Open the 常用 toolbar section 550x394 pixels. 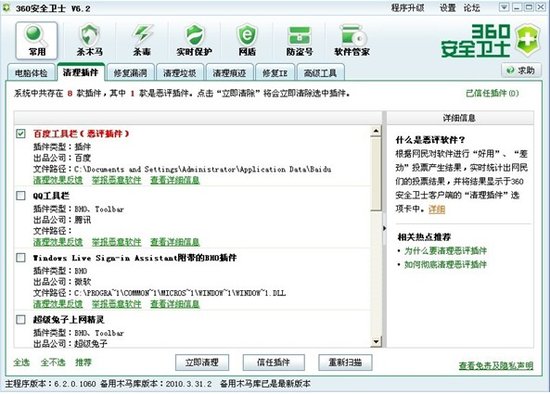point(36,41)
